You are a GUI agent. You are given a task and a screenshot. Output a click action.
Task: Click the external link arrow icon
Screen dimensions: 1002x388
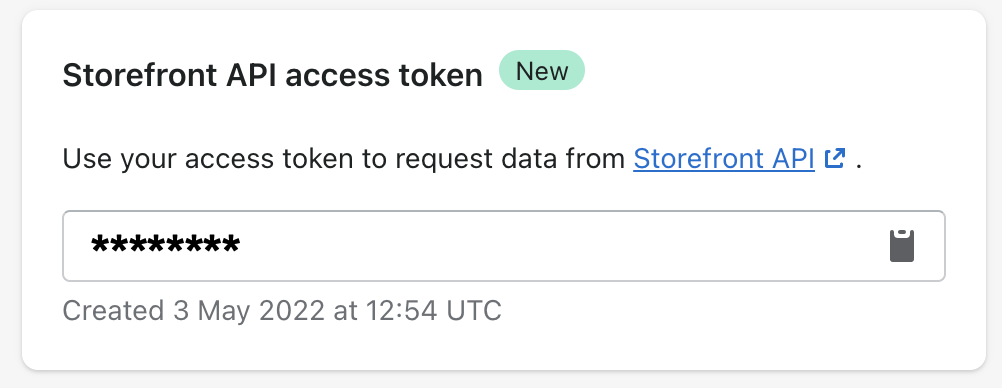(x=835, y=158)
